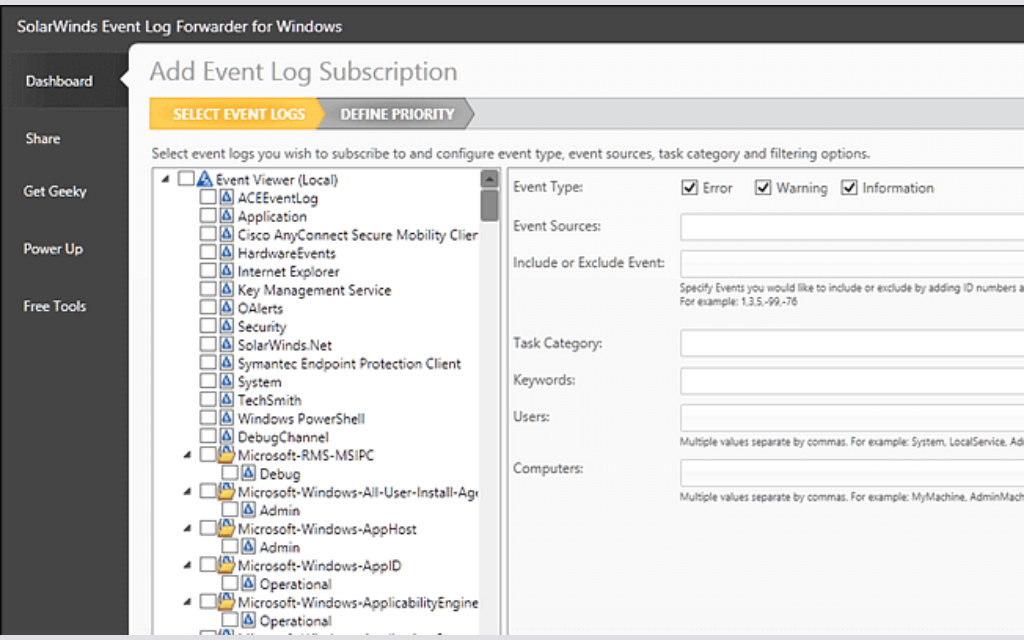This screenshot has height=640, width=1024.
Task: Disable the Information event type checkbox
Action: click(849, 188)
